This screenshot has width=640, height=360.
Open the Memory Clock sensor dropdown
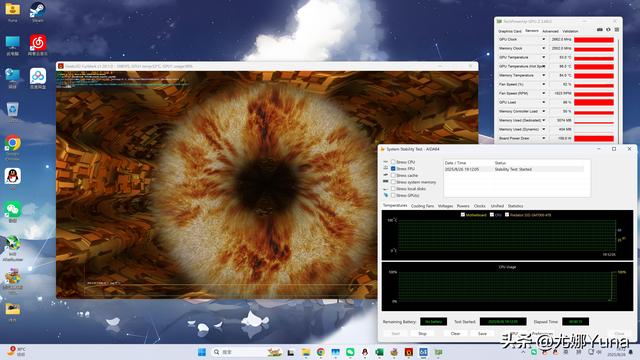(x=544, y=49)
